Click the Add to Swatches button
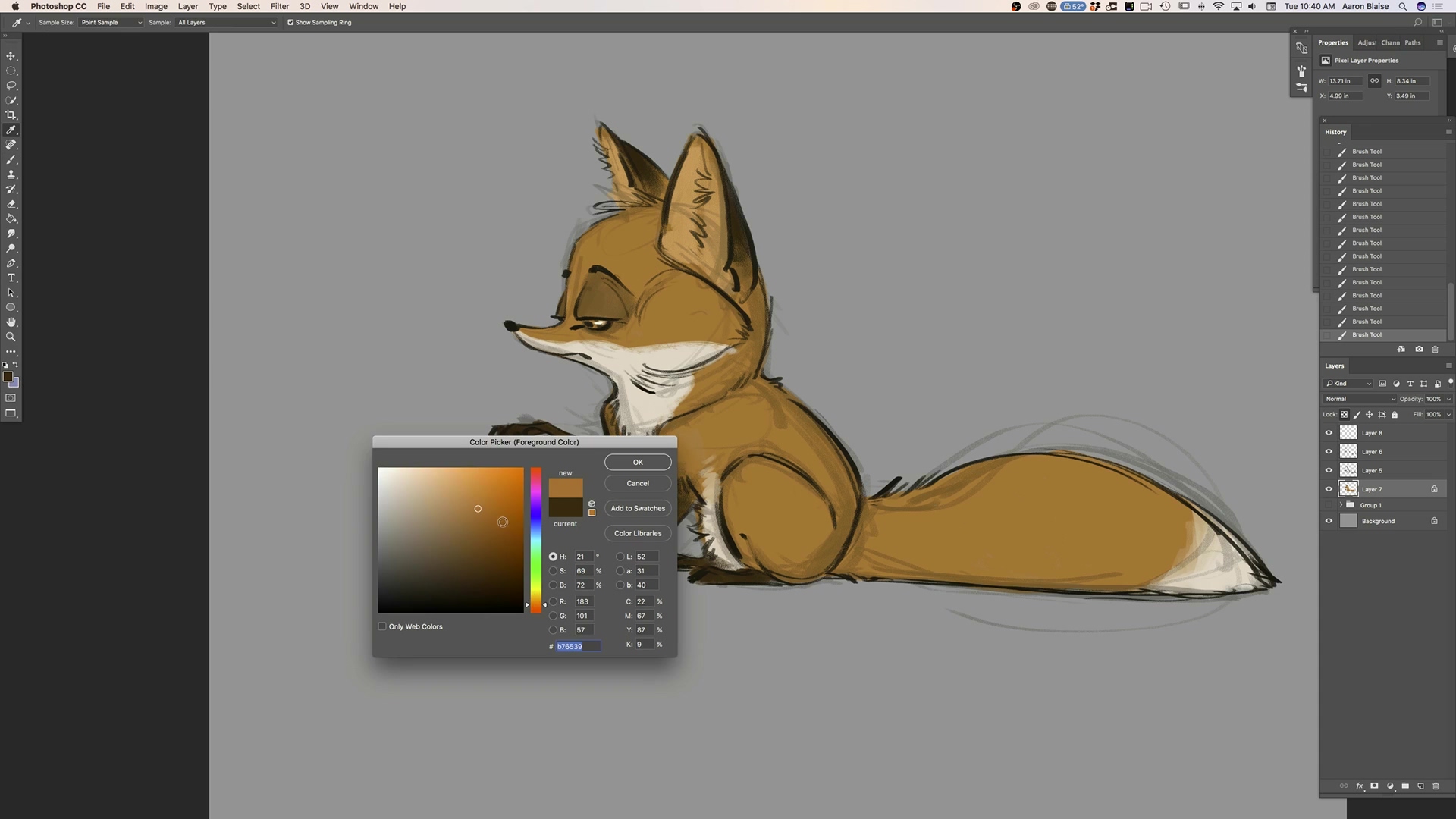Screen dimensions: 1456x819 (638, 509)
